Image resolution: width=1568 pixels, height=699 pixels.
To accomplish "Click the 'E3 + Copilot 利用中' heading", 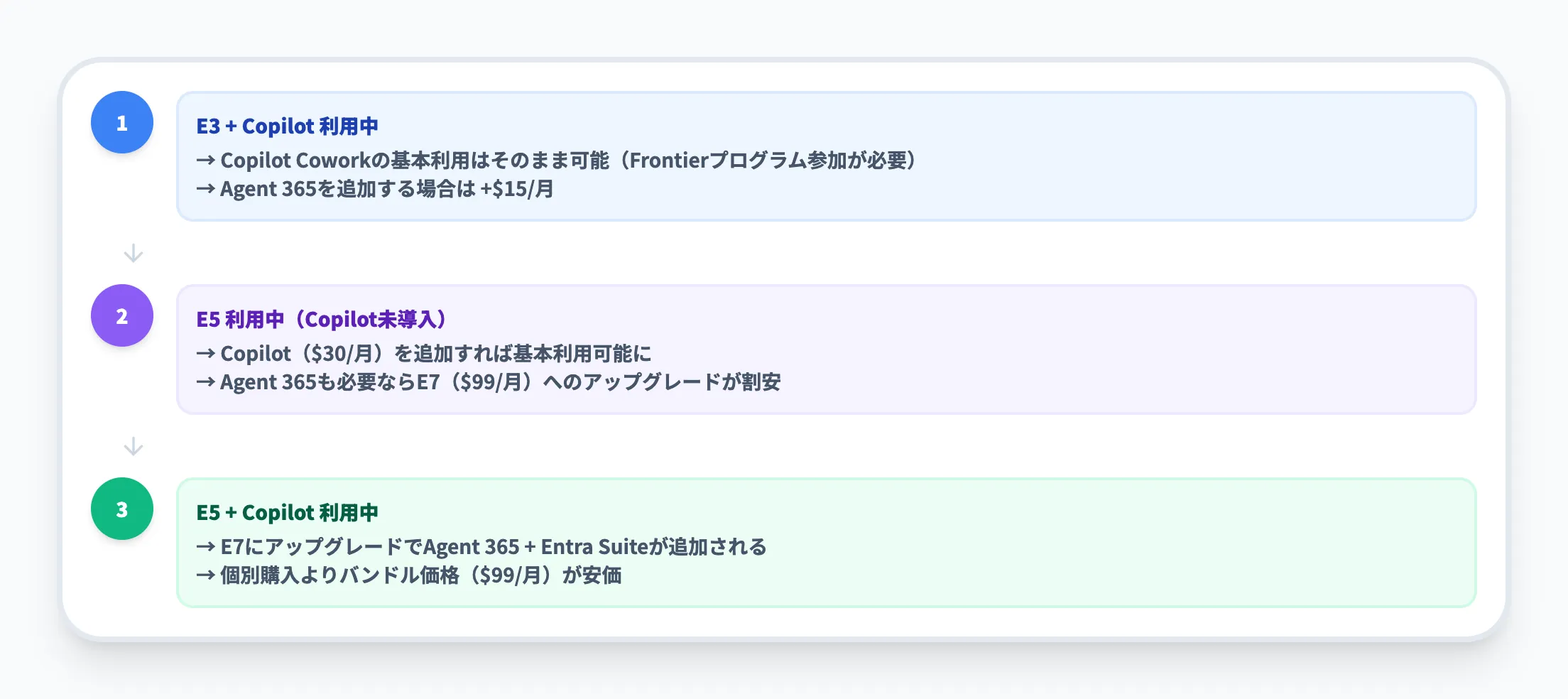I will tap(287, 126).
